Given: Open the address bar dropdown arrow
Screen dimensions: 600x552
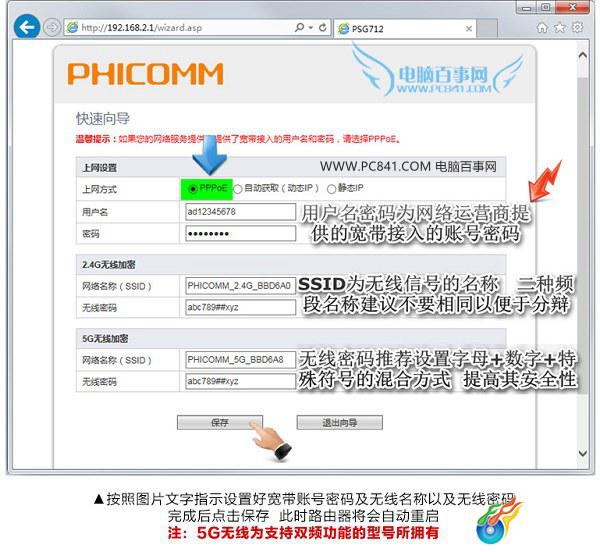Looking at the screenshot, I should click(x=311, y=28).
